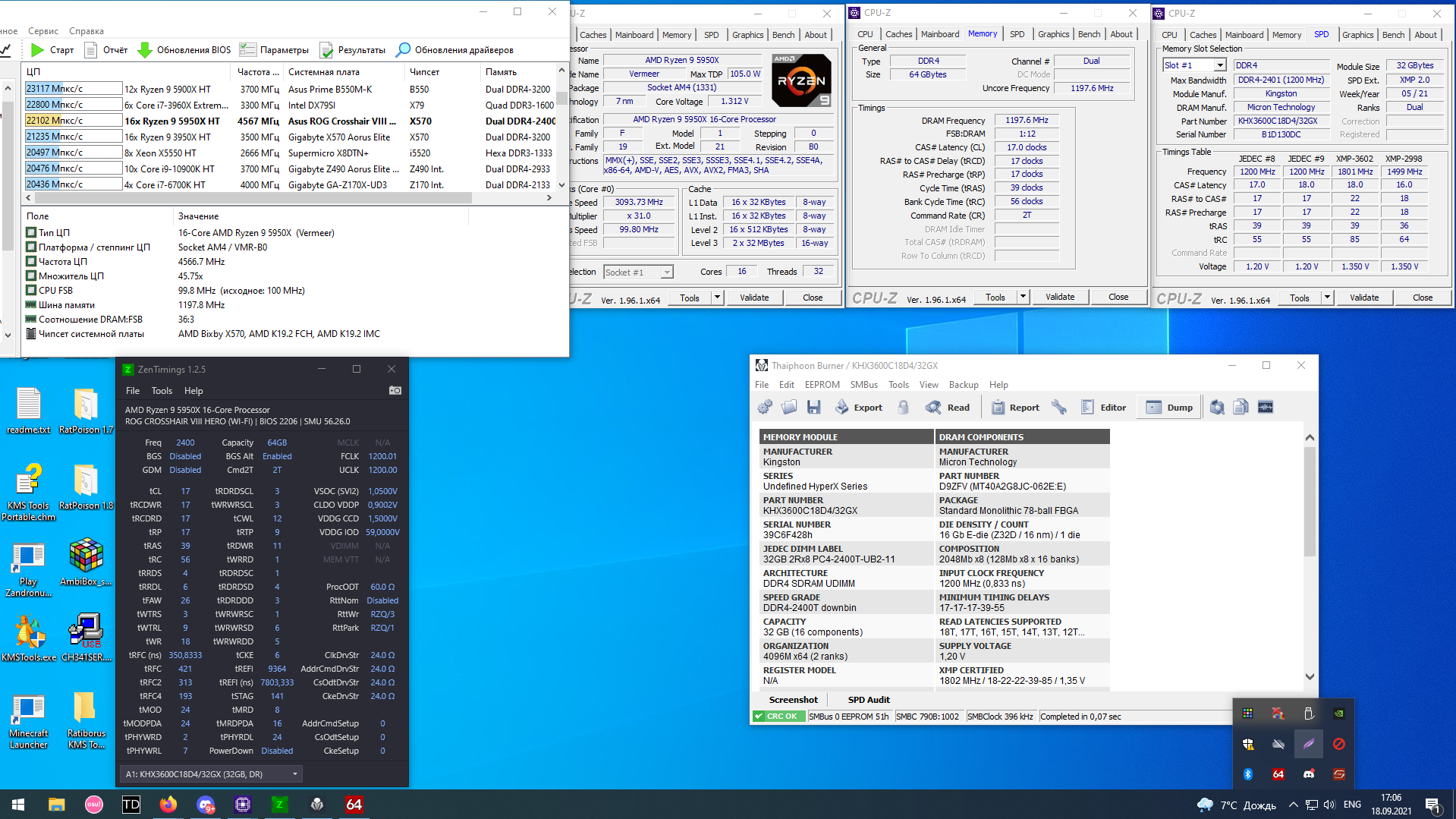Click Validate in the CPU-Z SPD window
The image size is (1456, 819).
pos(1364,298)
